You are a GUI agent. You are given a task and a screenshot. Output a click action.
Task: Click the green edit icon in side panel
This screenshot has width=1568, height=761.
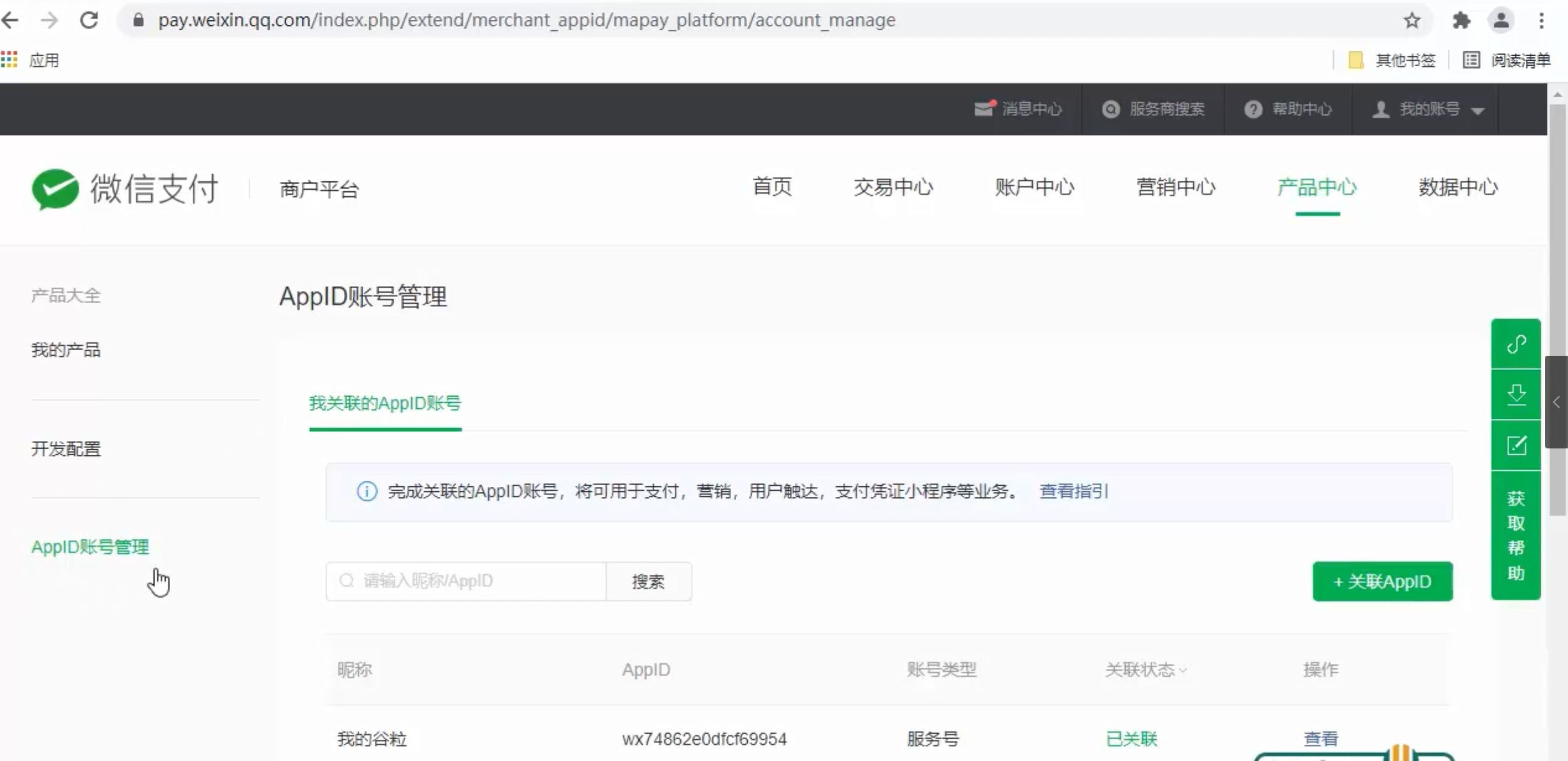(x=1516, y=445)
